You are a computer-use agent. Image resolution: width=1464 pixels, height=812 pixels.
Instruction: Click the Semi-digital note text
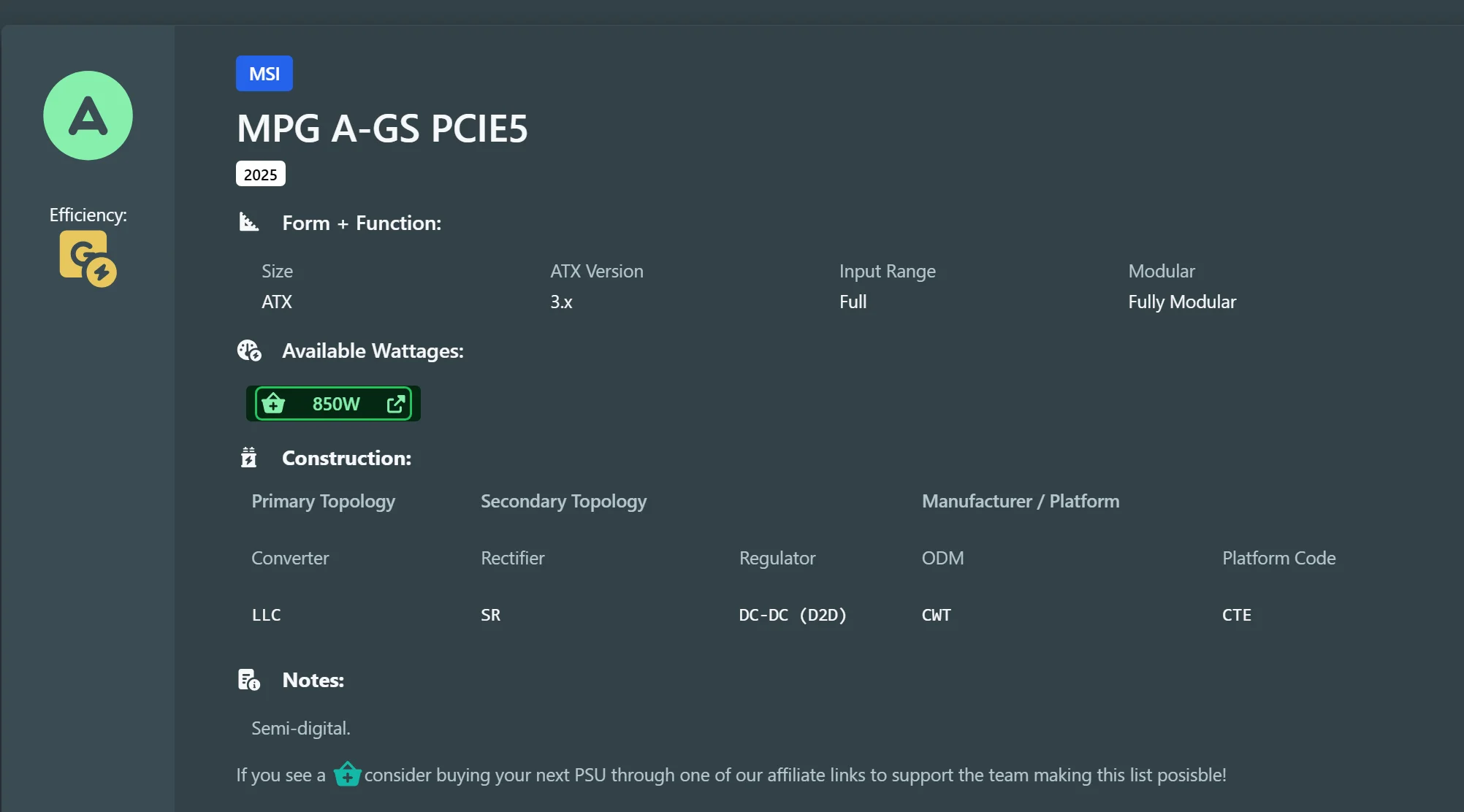pos(300,728)
